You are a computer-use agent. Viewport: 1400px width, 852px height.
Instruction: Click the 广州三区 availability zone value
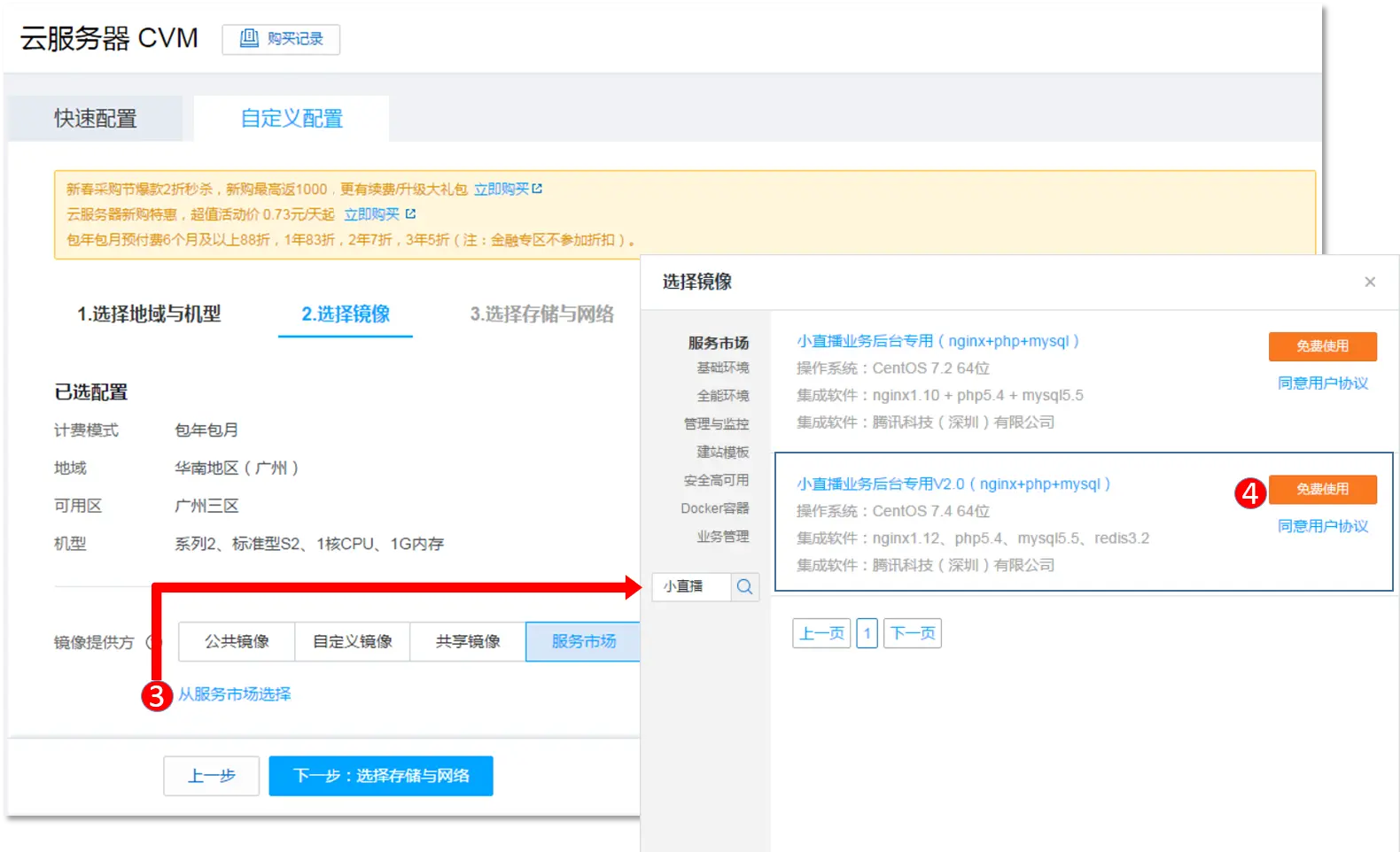(206, 506)
